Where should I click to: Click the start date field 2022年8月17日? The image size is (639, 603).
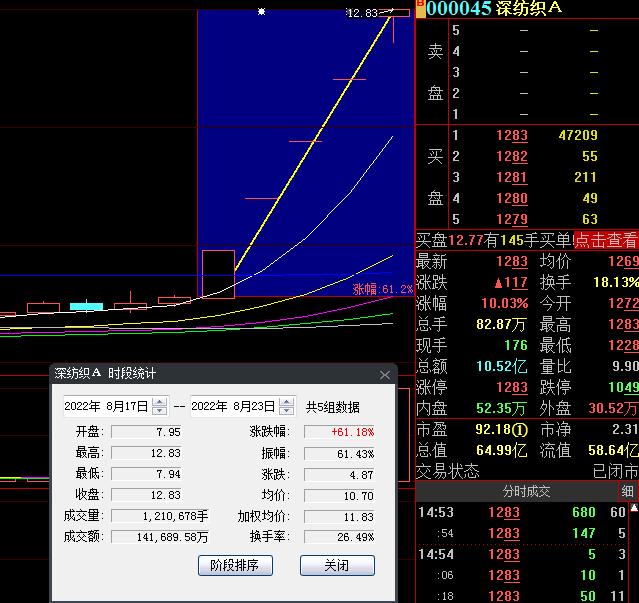pyautogui.click(x=105, y=407)
